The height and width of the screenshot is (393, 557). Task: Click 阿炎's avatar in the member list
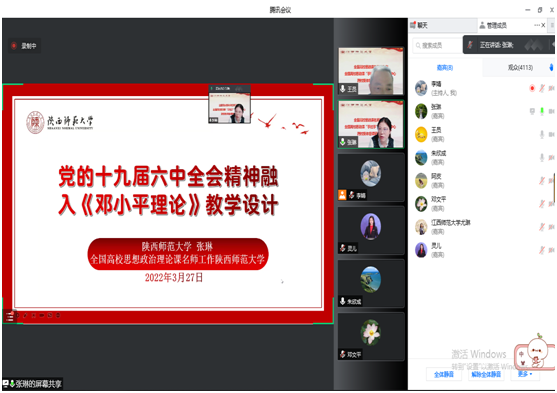coord(421,181)
